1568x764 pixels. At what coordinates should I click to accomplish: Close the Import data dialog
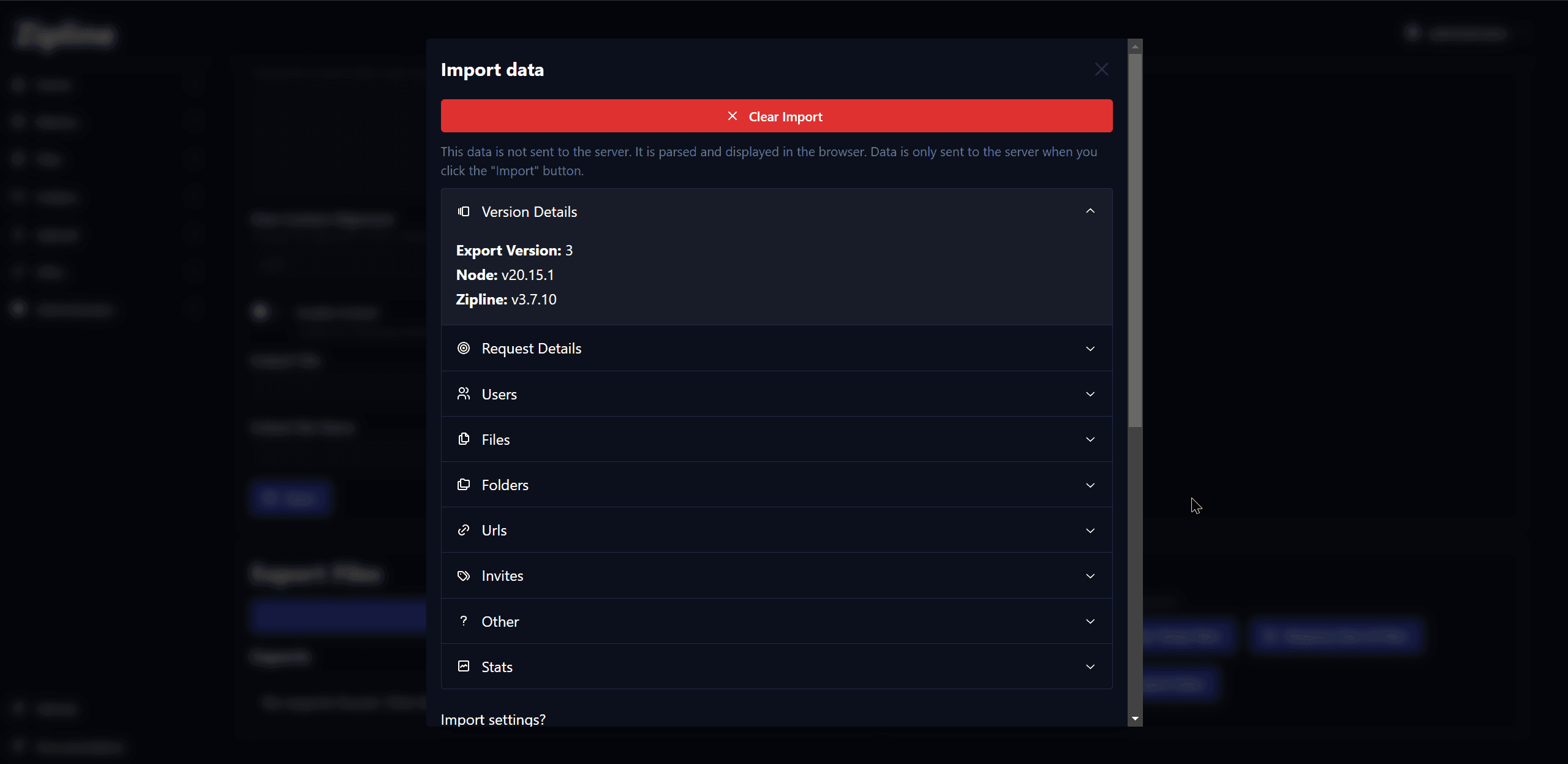pyautogui.click(x=1101, y=69)
